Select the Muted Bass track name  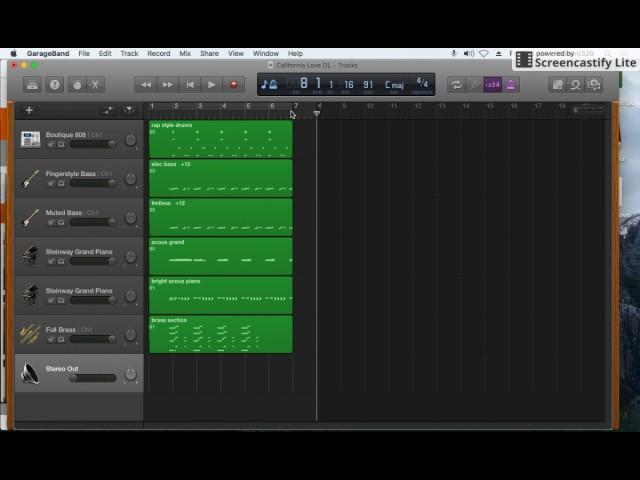pyautogui.click(x=64, y=213)
